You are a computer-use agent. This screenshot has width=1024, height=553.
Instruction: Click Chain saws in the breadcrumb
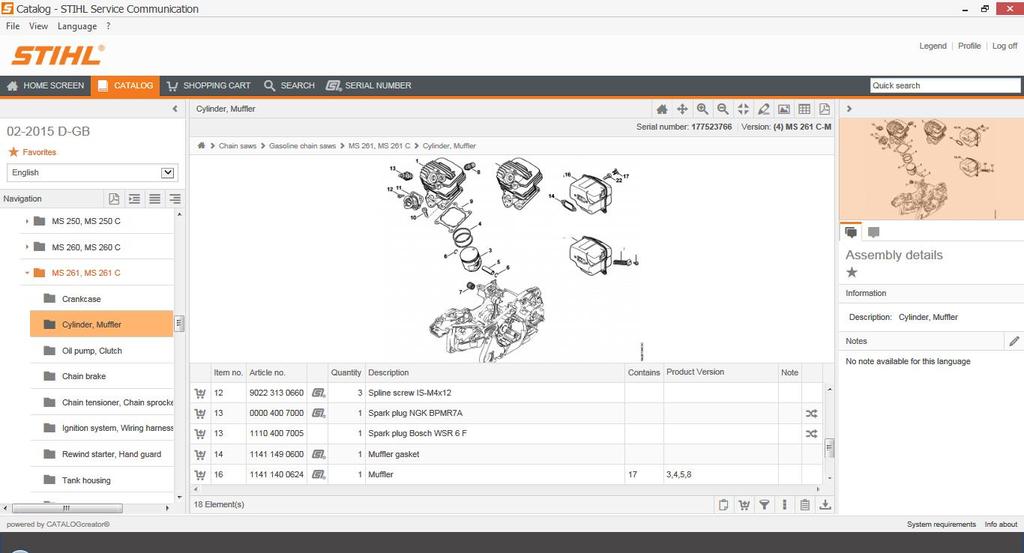(238, 146)
